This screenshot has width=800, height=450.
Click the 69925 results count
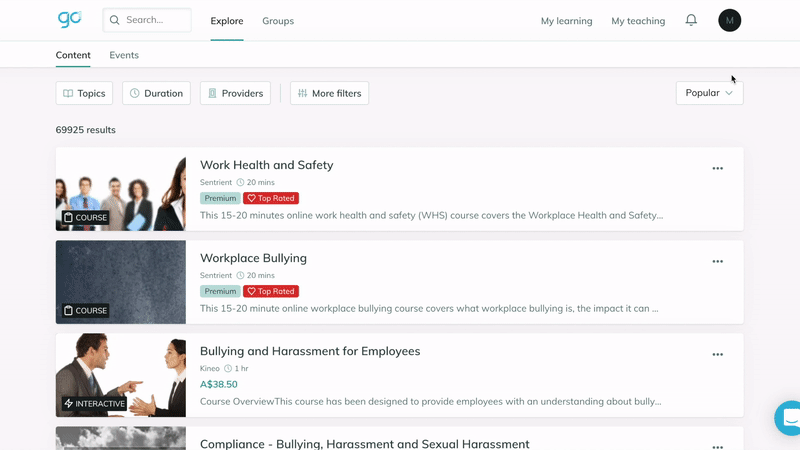[x=86, y=130]
